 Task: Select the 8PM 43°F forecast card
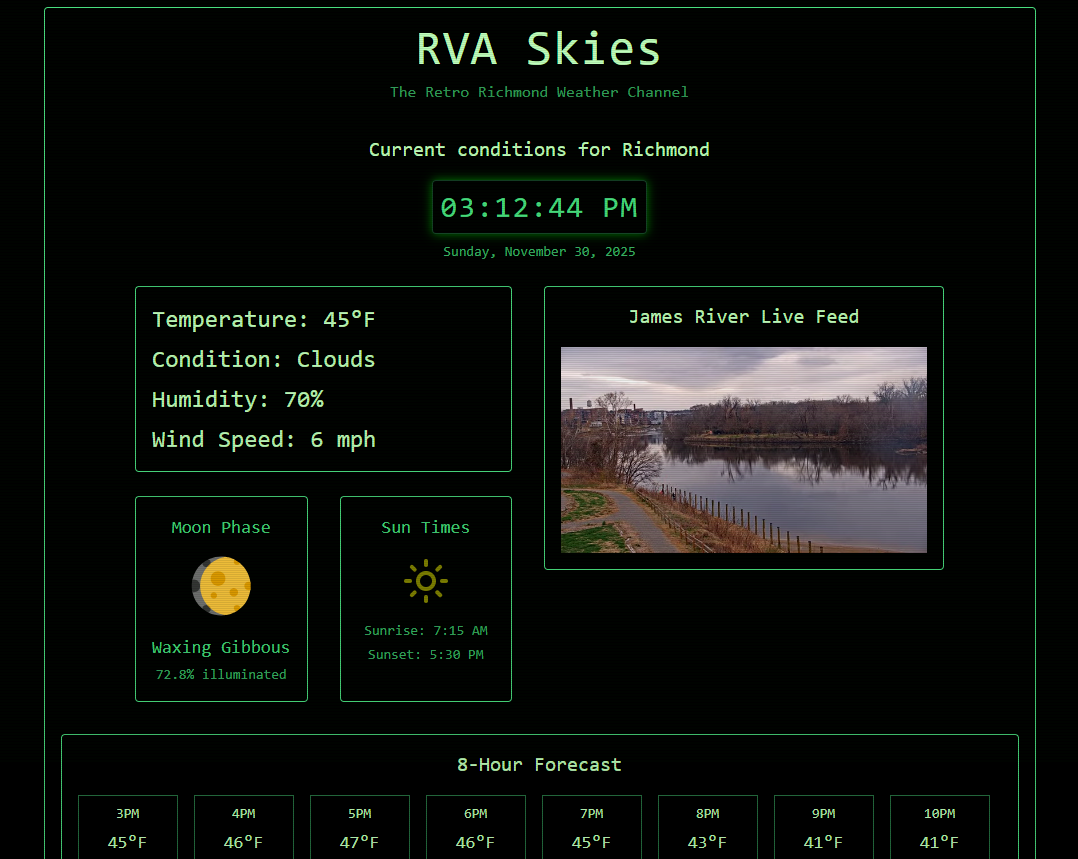pos(707,829)
